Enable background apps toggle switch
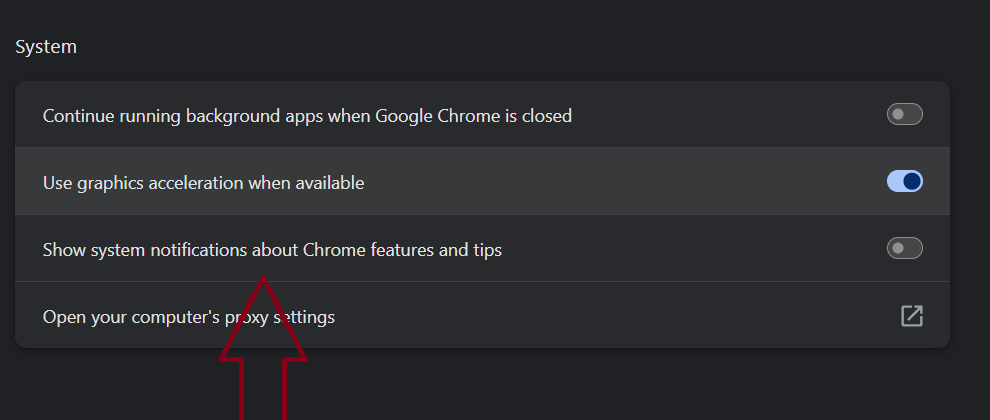Image resolution: width=990 pixels, height=420 pixels. click(x=904, y=115)
